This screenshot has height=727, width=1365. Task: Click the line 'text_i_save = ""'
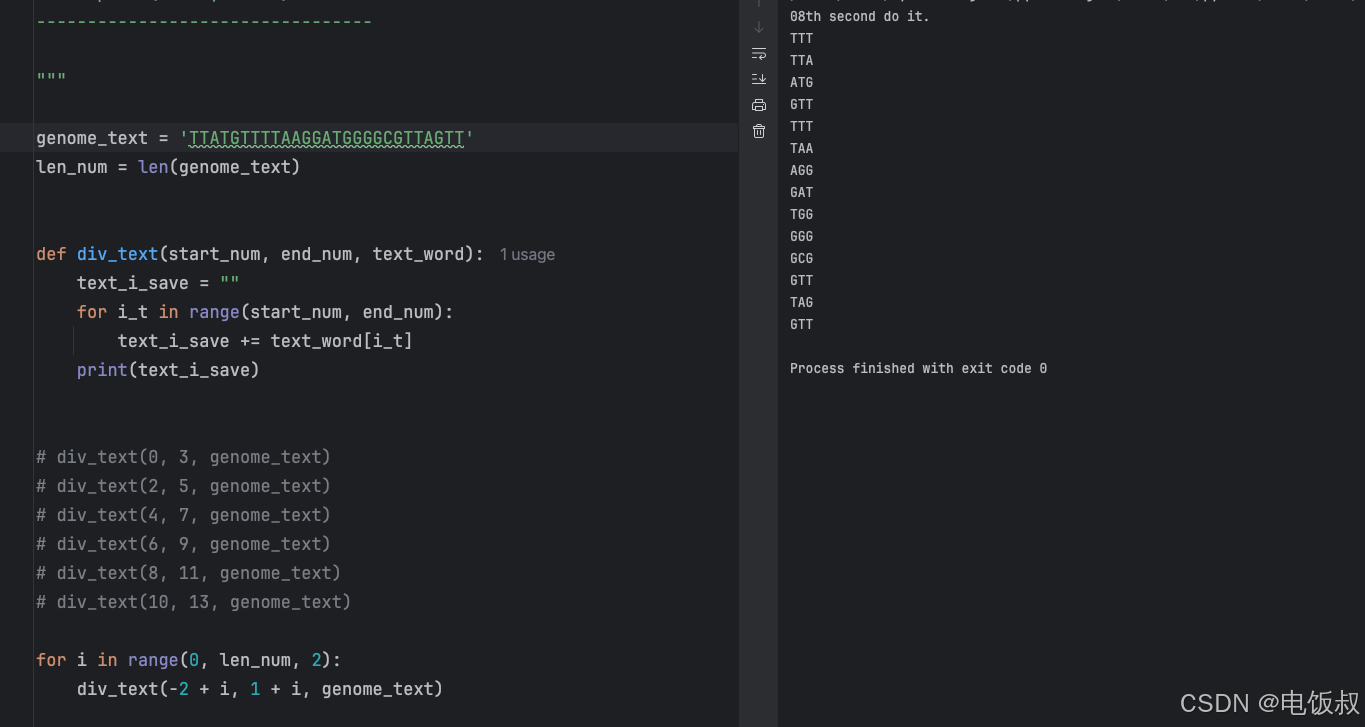(158, 283)
